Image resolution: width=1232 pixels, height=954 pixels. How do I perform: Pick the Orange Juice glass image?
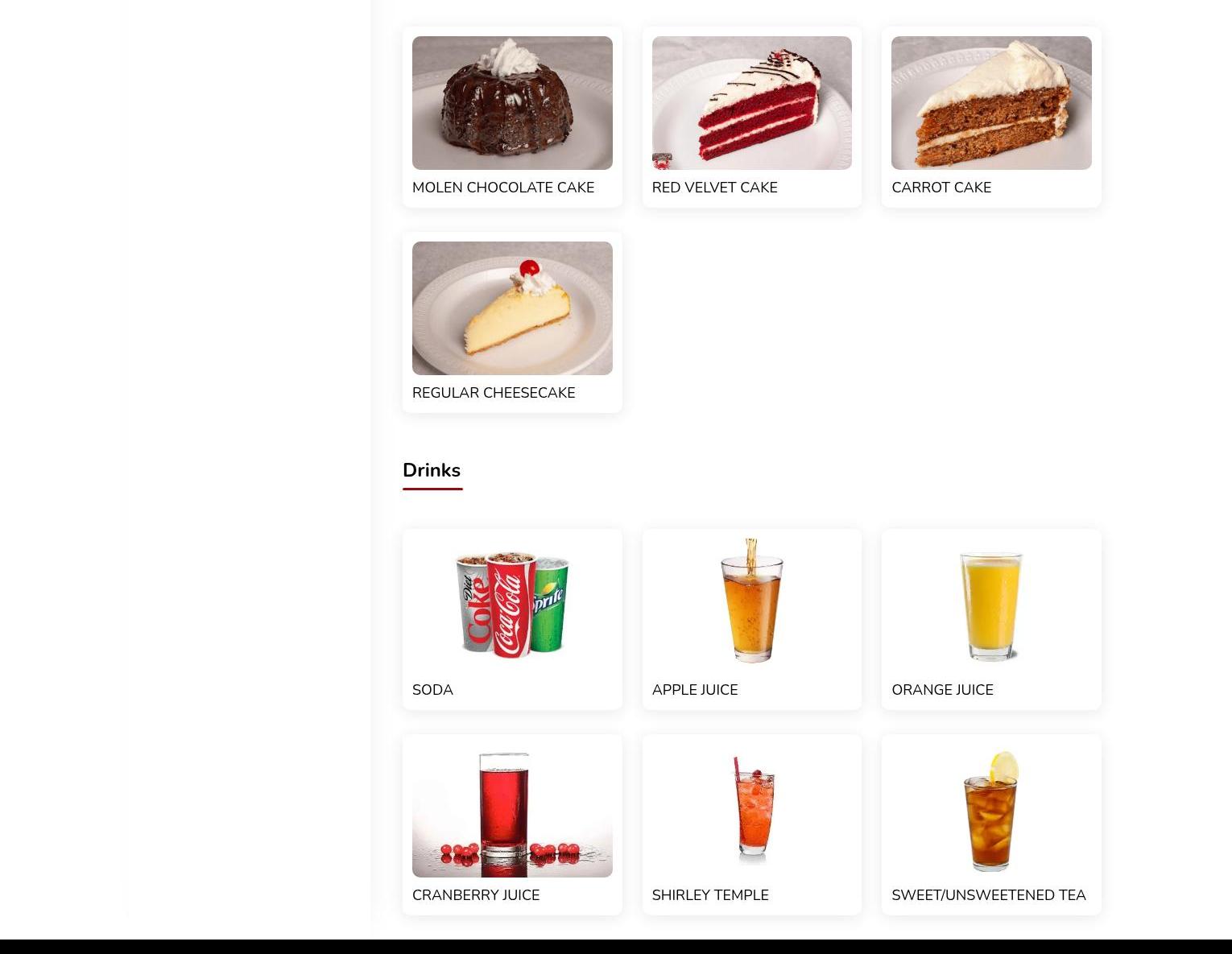[991, 605]
